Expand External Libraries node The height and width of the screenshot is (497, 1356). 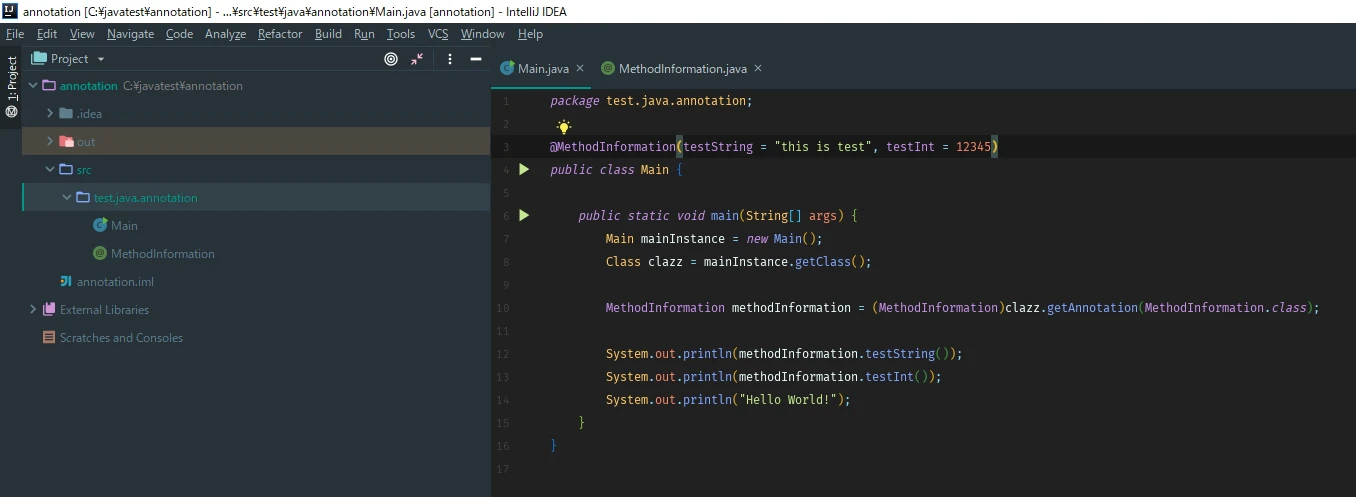click(33, 310)
